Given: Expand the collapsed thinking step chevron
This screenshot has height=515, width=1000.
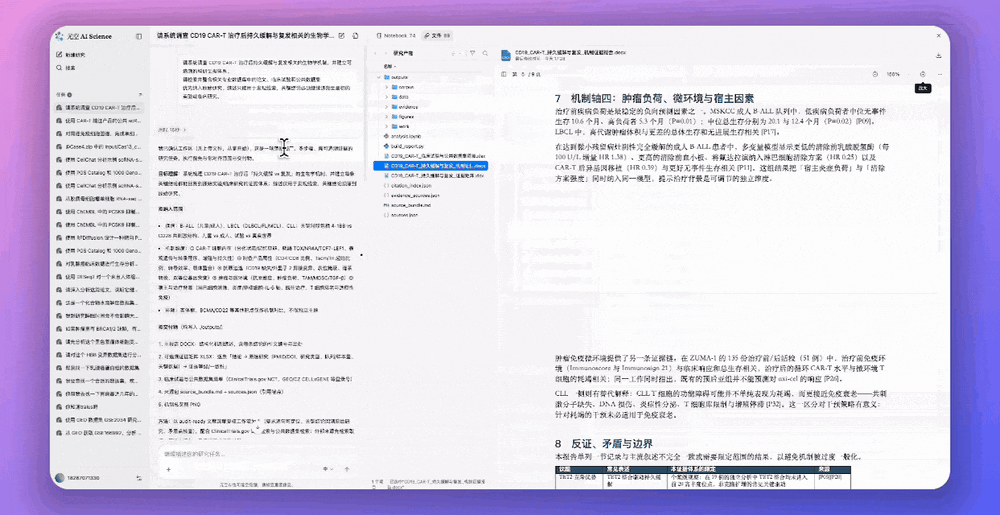Looking at the screenshot, I should pyautogui.click(x=186, y=129).
